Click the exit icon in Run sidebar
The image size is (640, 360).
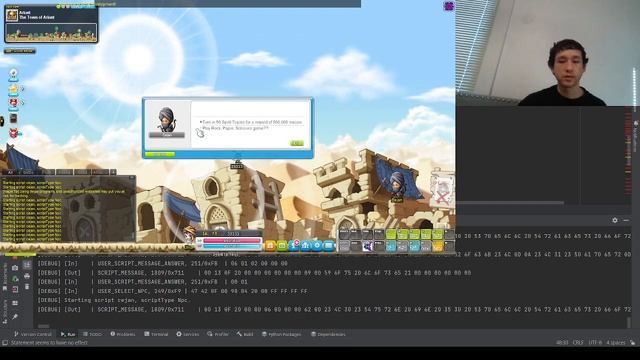(15, 289)
